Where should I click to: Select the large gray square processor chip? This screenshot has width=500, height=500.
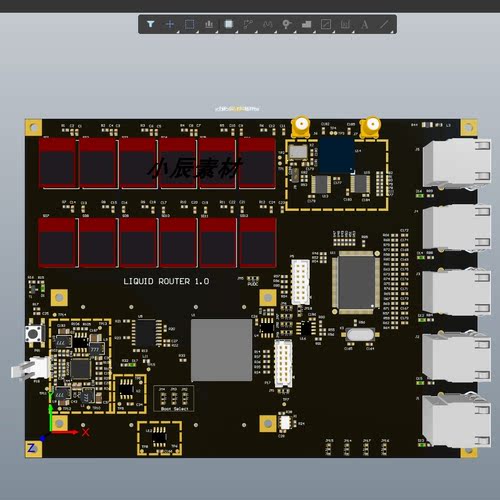[x=221, y=350]
